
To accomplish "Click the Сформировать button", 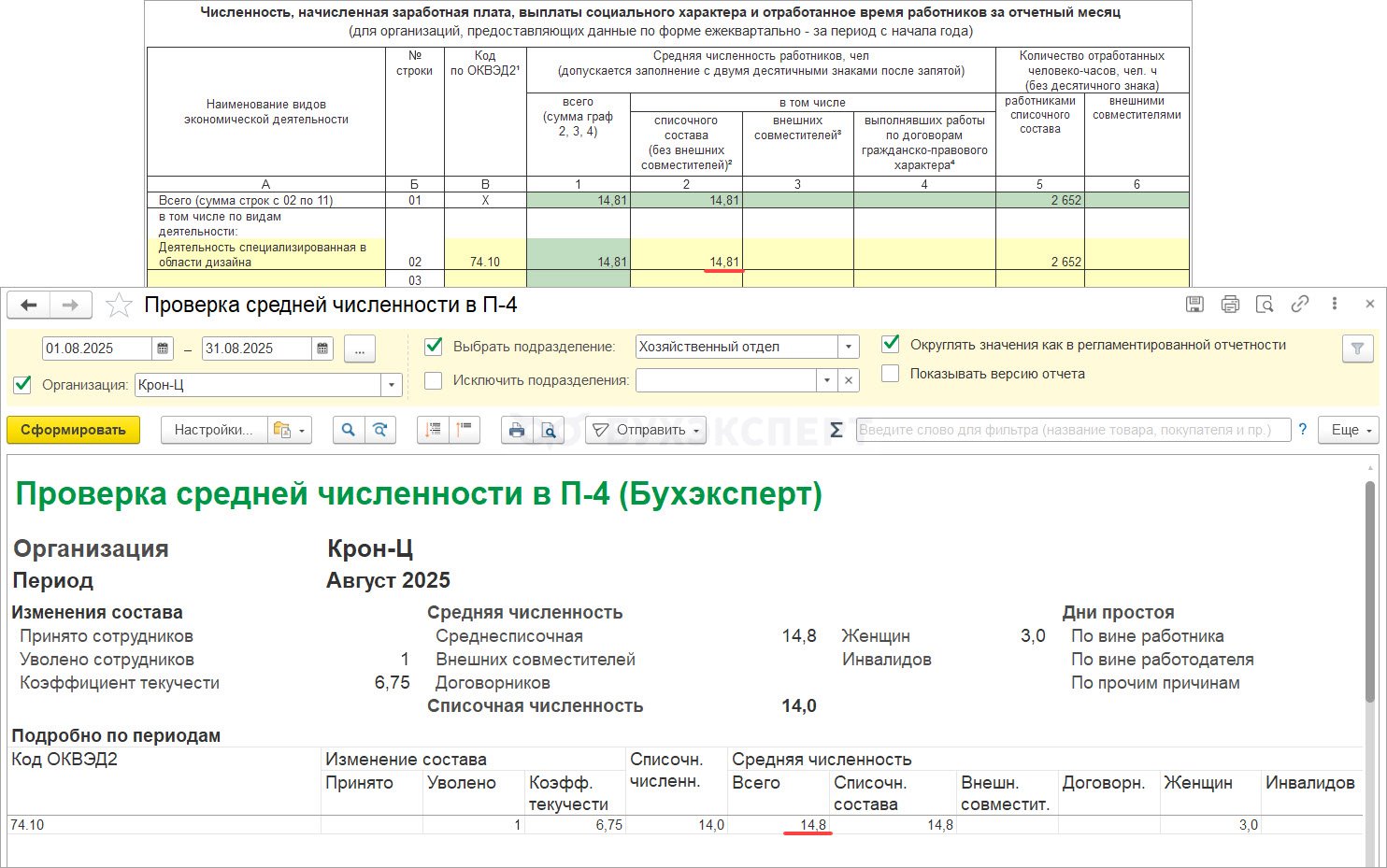I will 73,430.
